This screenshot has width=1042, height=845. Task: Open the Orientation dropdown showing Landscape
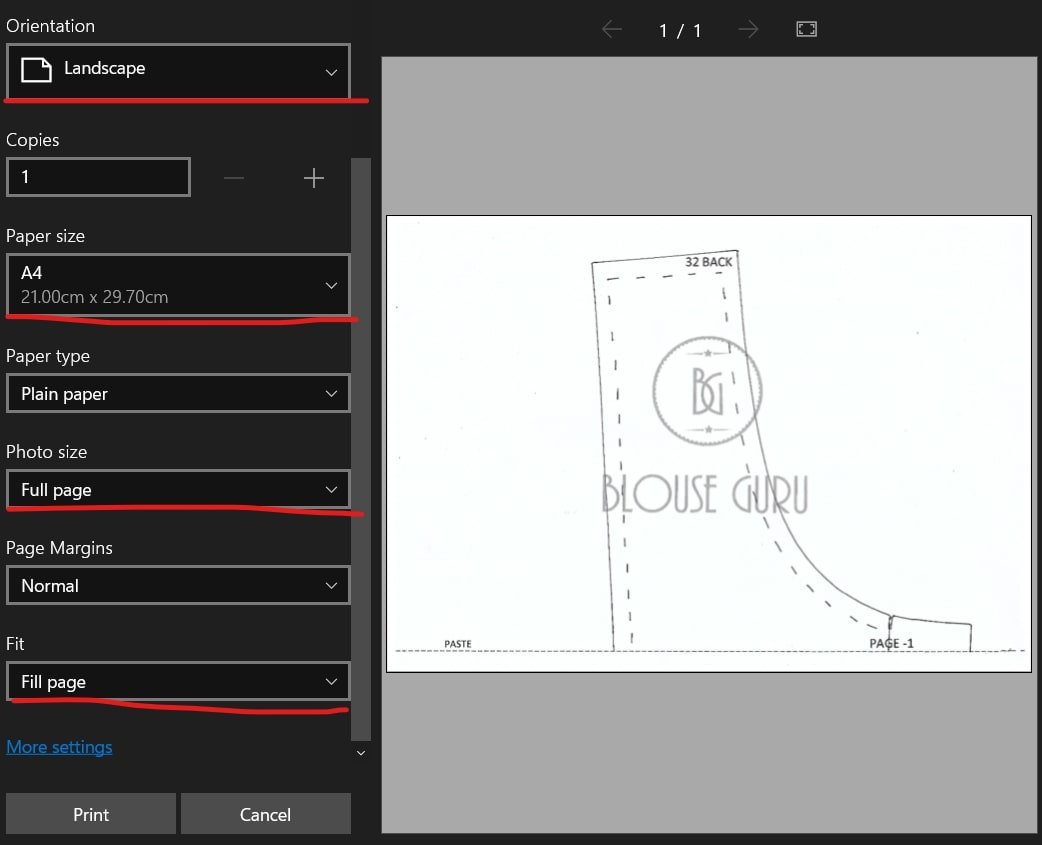178,70
